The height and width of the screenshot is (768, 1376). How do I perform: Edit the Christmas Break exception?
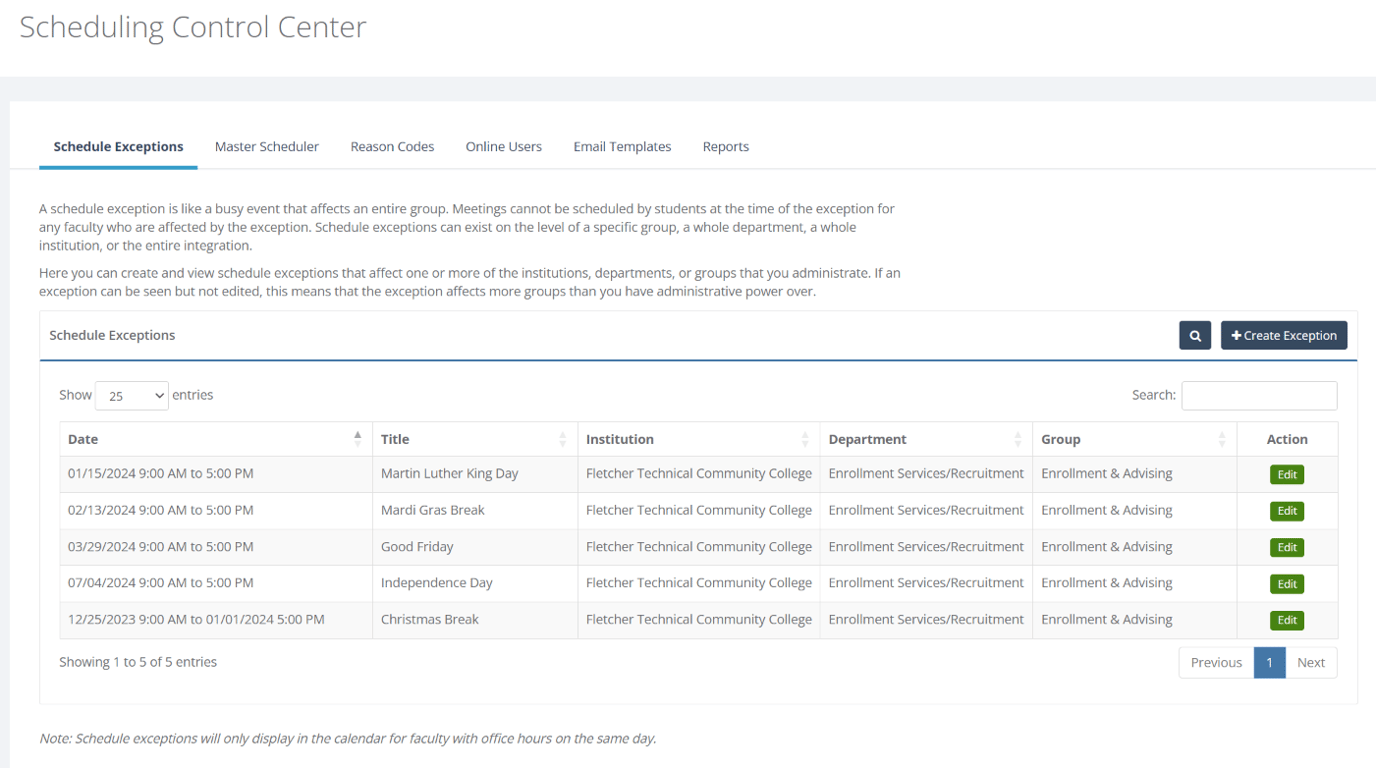click(1287, 619)
